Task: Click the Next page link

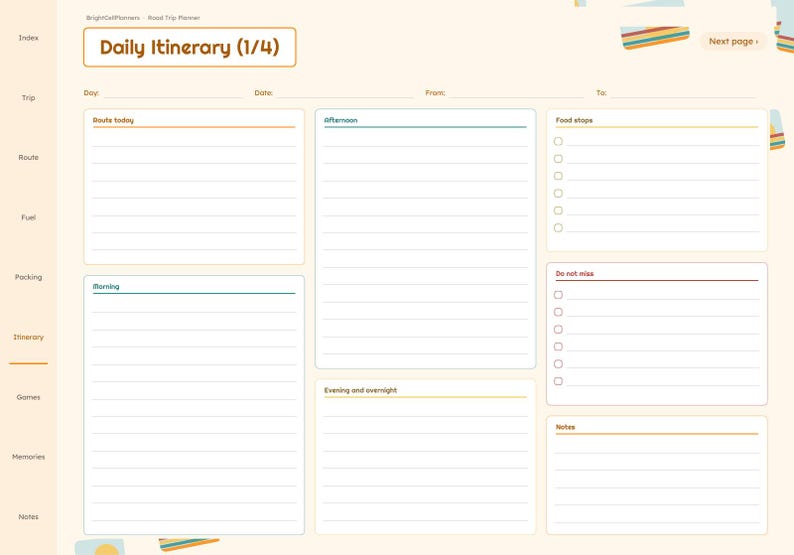Action: (733, 42)
